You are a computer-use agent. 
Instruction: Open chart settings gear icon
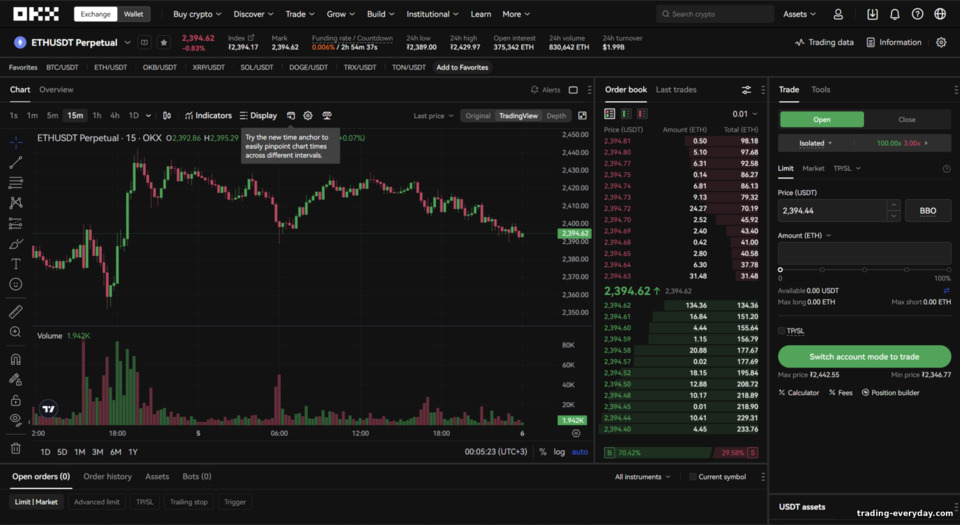point(308,116)
